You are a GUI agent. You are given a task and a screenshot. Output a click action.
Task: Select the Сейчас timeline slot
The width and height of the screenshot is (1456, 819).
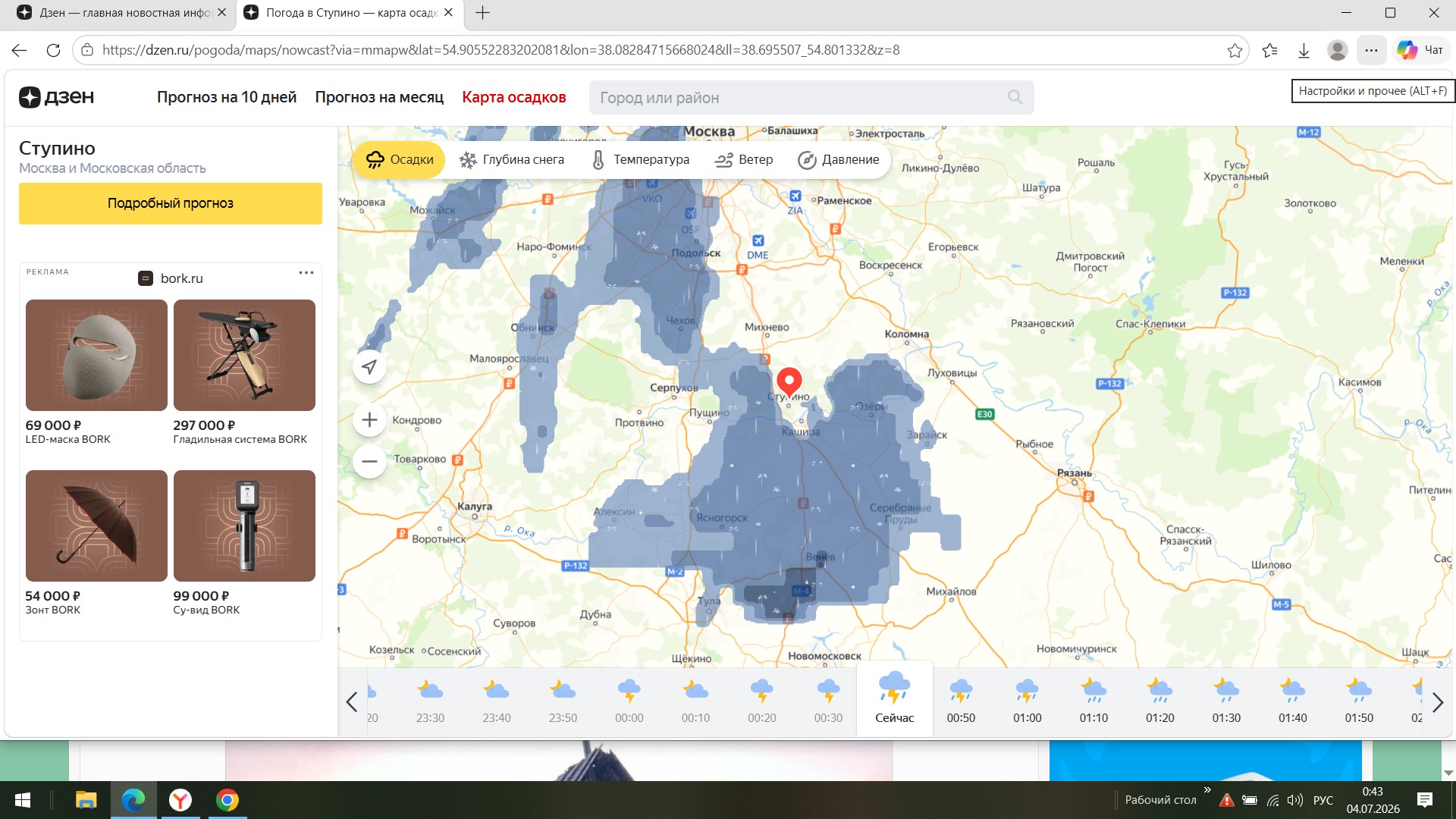pyautogui.click(x=895, y=698)
